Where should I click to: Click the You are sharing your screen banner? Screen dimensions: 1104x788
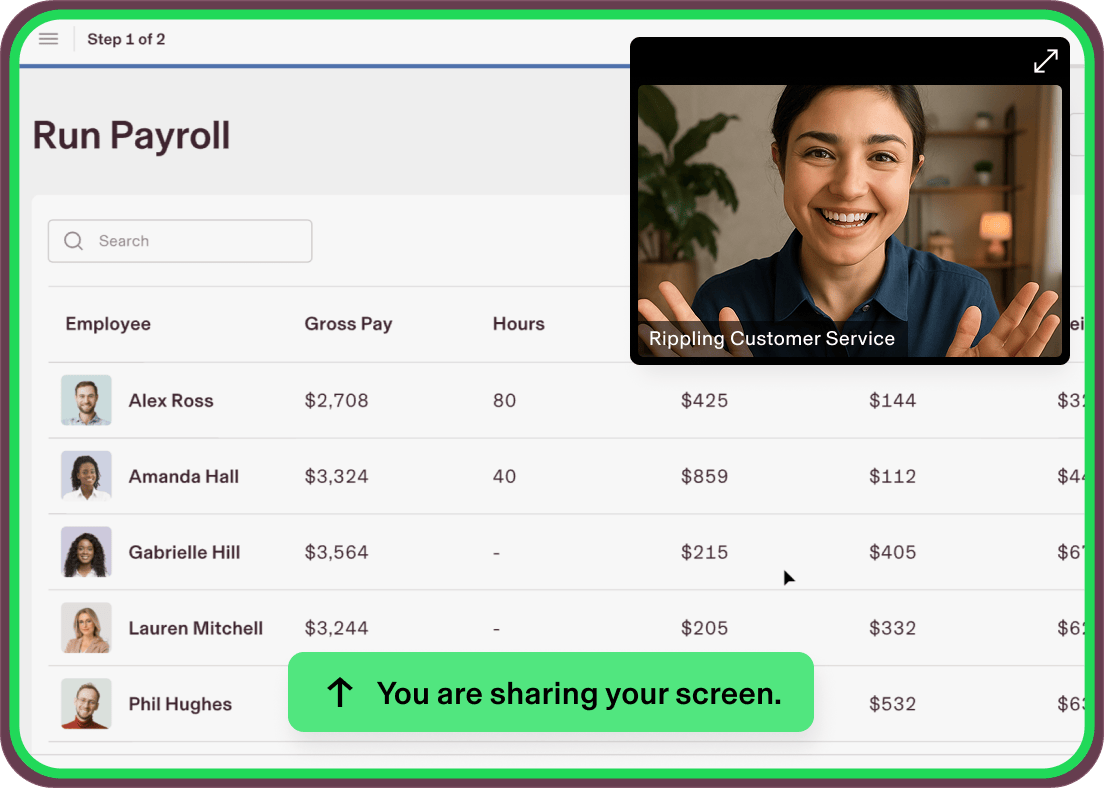pyautogui.click(x=551, y=692)
